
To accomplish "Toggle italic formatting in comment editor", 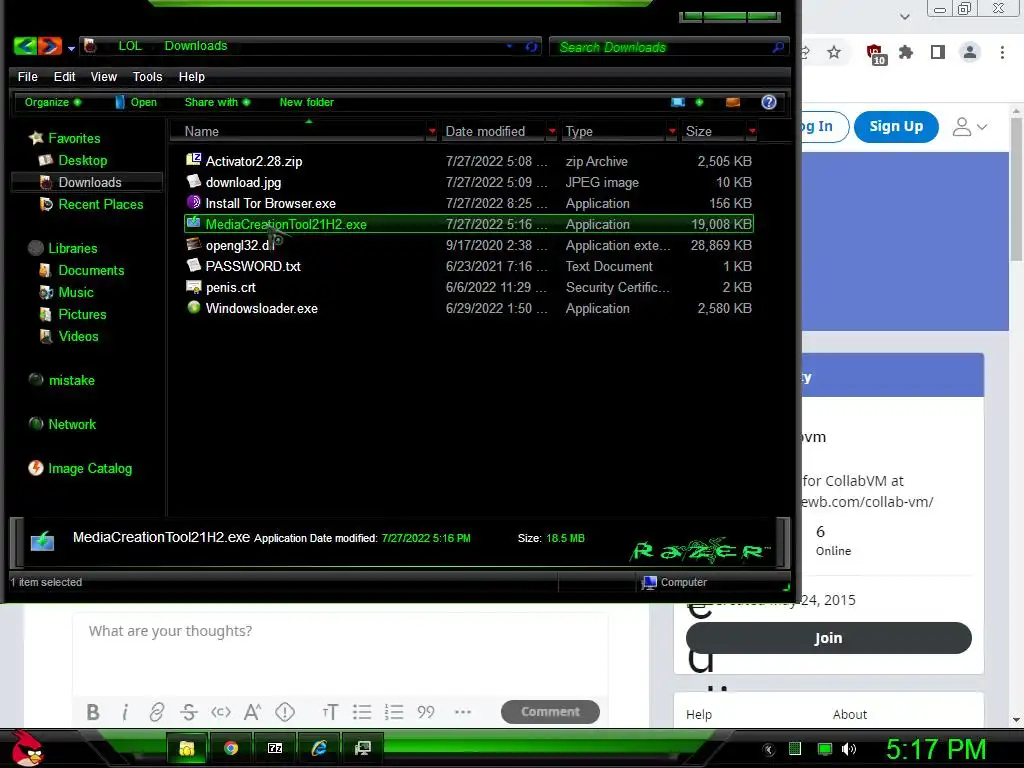I will (x=125, y=712).
